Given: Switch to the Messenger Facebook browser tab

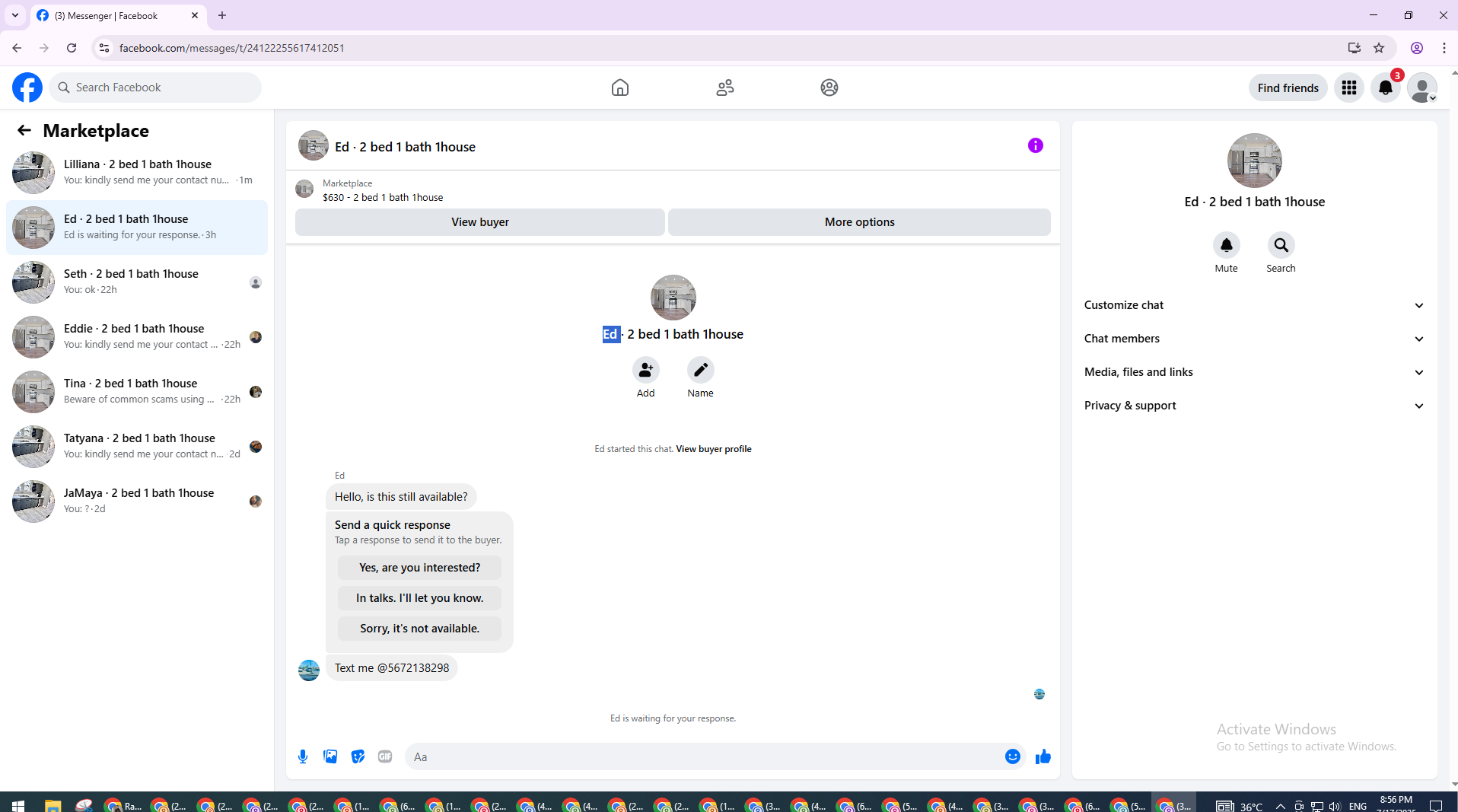Looking at the screenshot, I should [118, 15].
